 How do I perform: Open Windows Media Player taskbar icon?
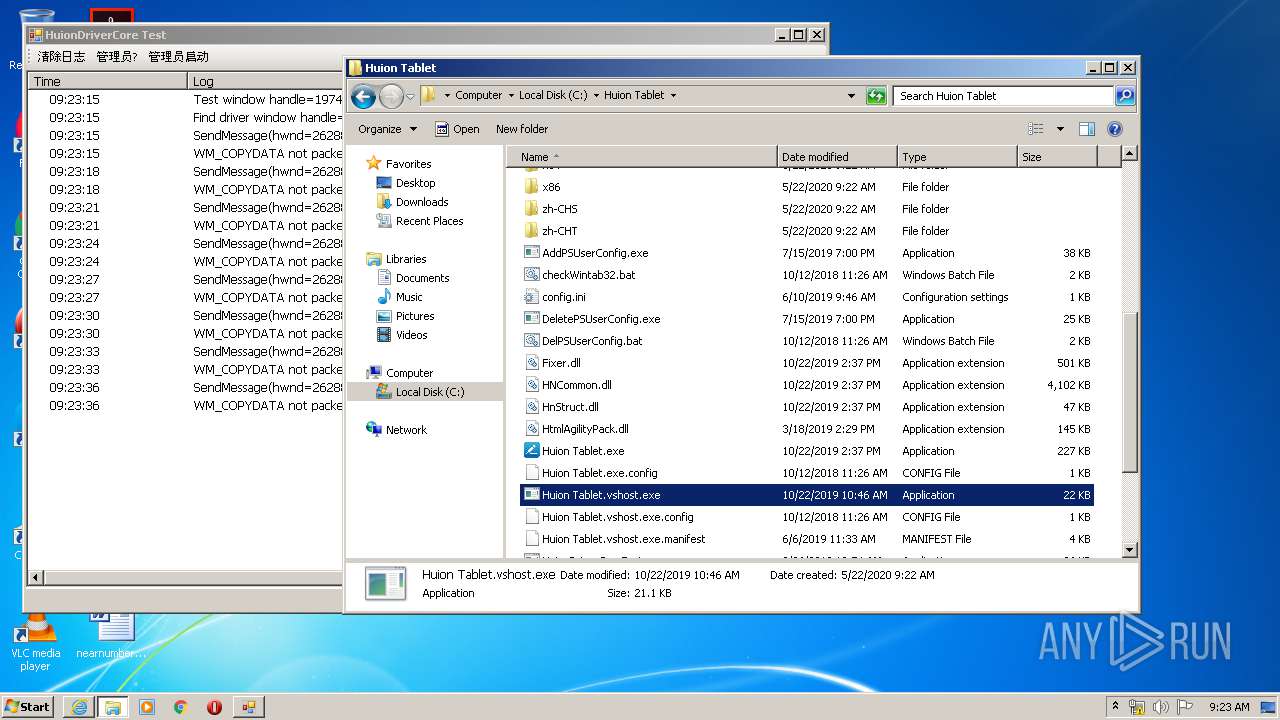pos(147,706)
